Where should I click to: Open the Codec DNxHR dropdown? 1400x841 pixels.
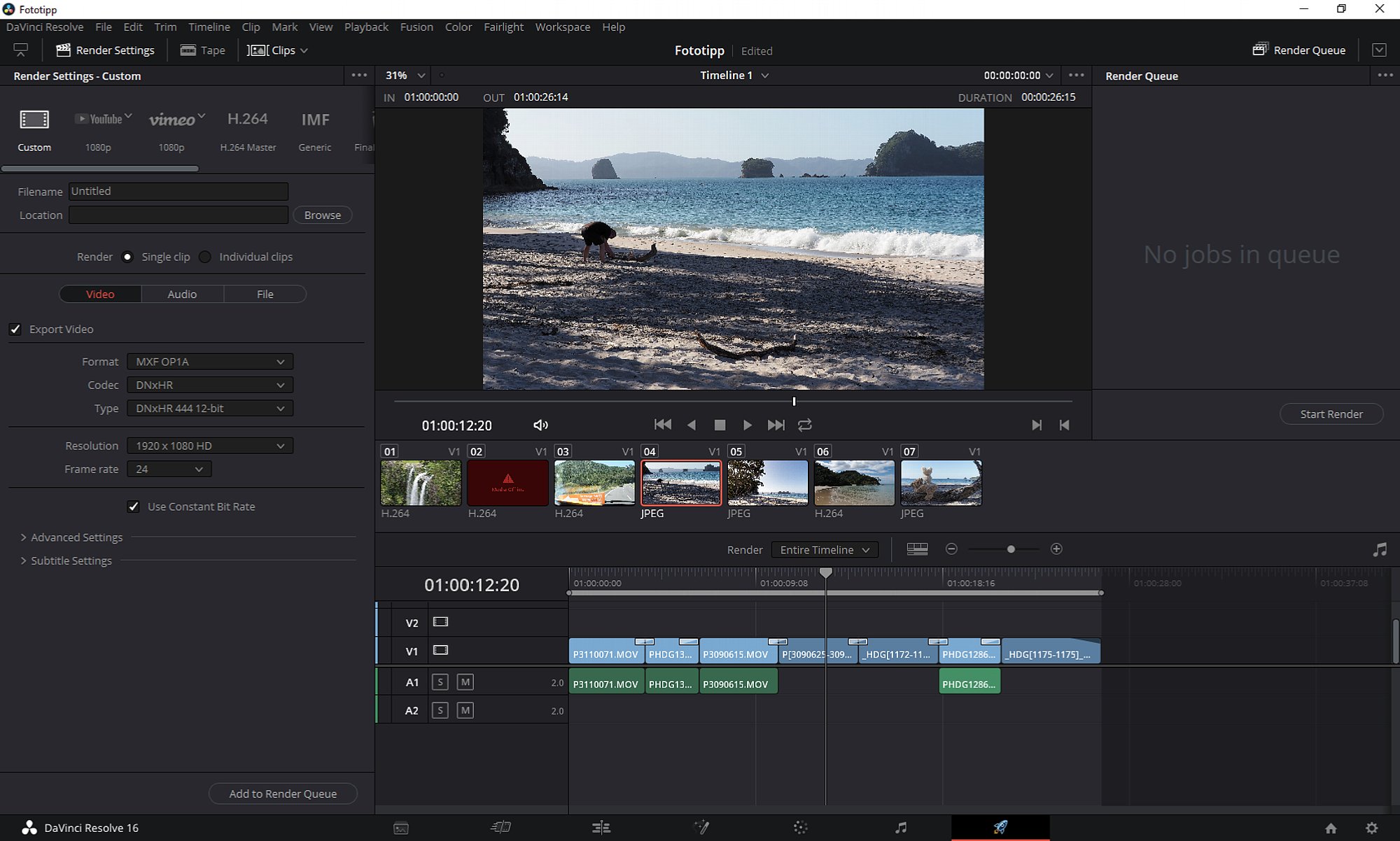pyautogui.click(x=210, y=385)
